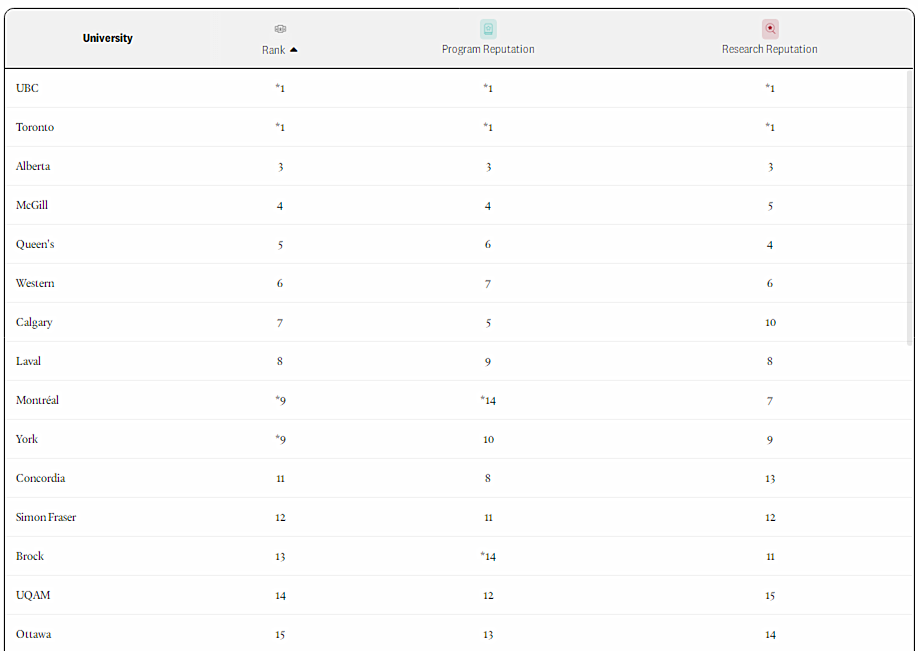
Task: Click Calgary's Program Reputation value 5
Action: click(x=488, y=323)
